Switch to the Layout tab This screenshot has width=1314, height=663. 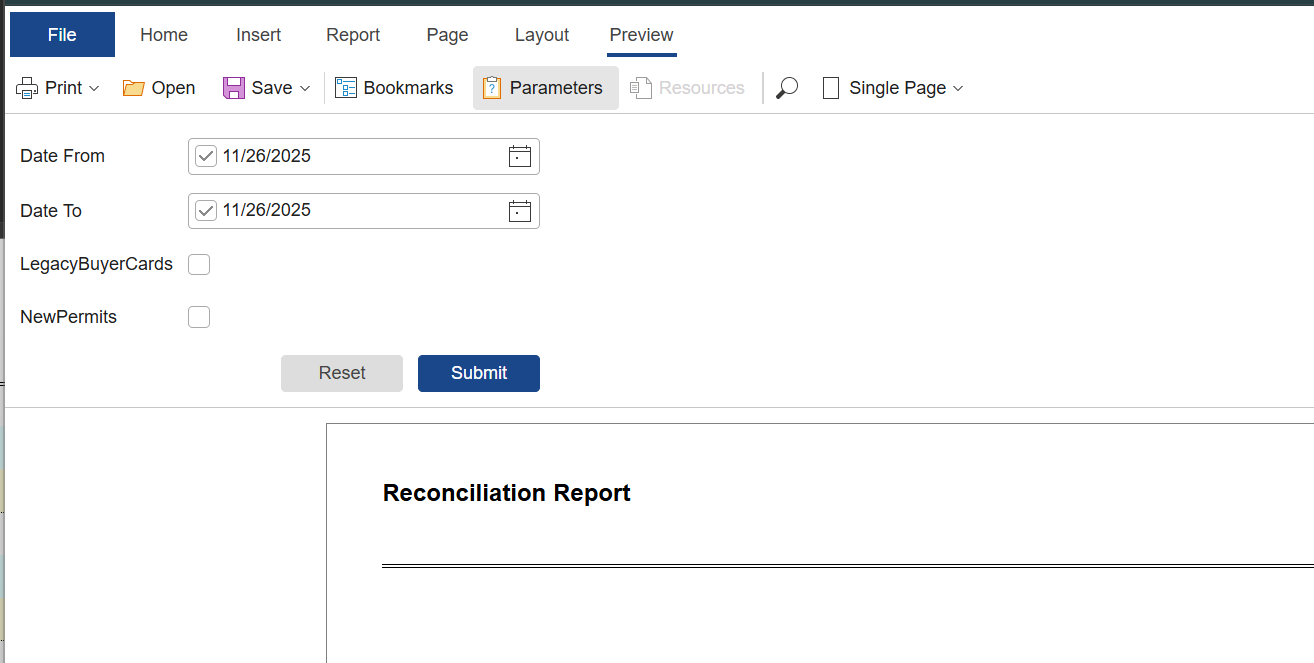click(541, 34)
